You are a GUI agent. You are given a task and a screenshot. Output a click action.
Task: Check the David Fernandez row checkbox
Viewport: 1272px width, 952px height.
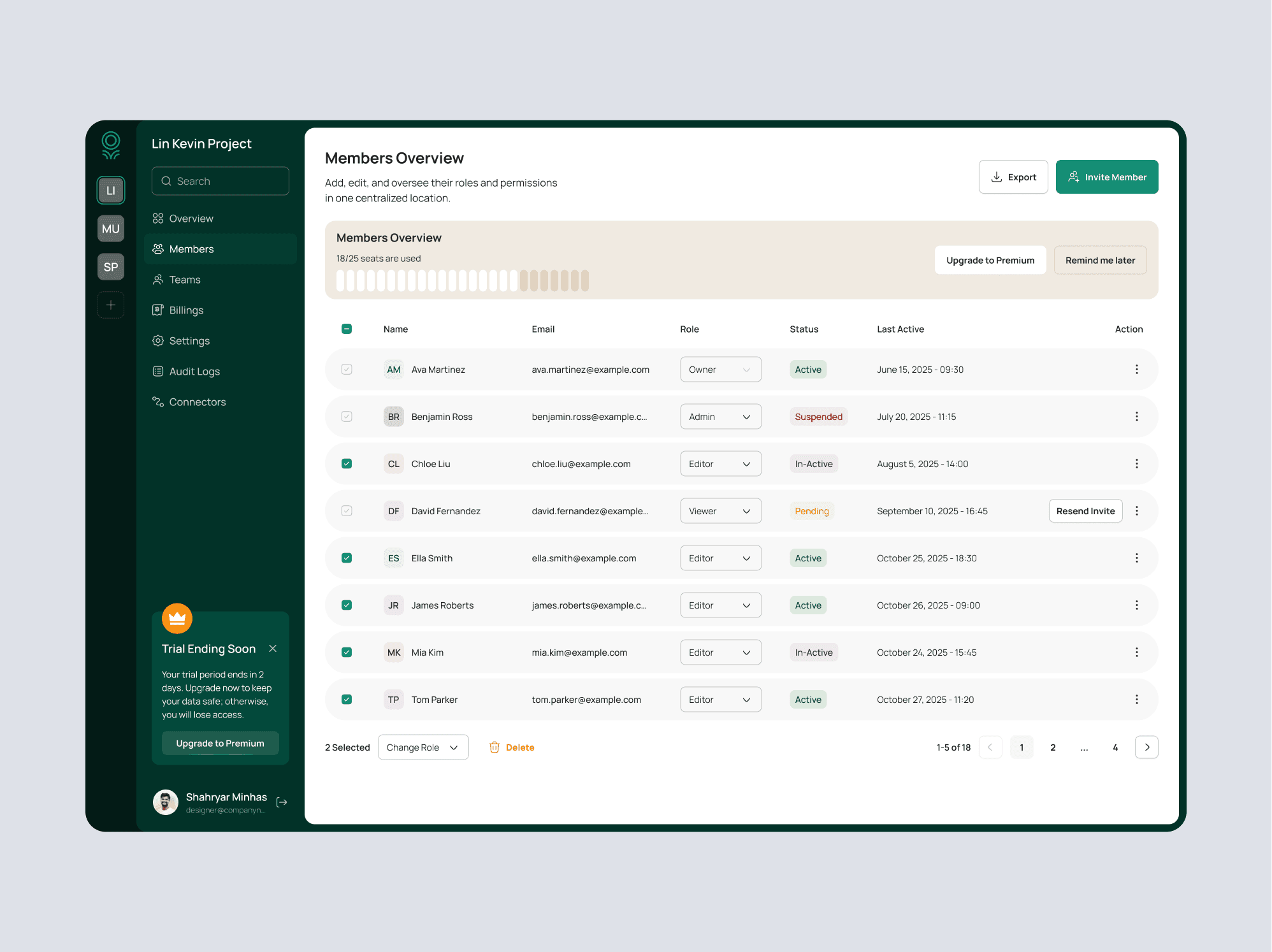[x=347, y=511]
